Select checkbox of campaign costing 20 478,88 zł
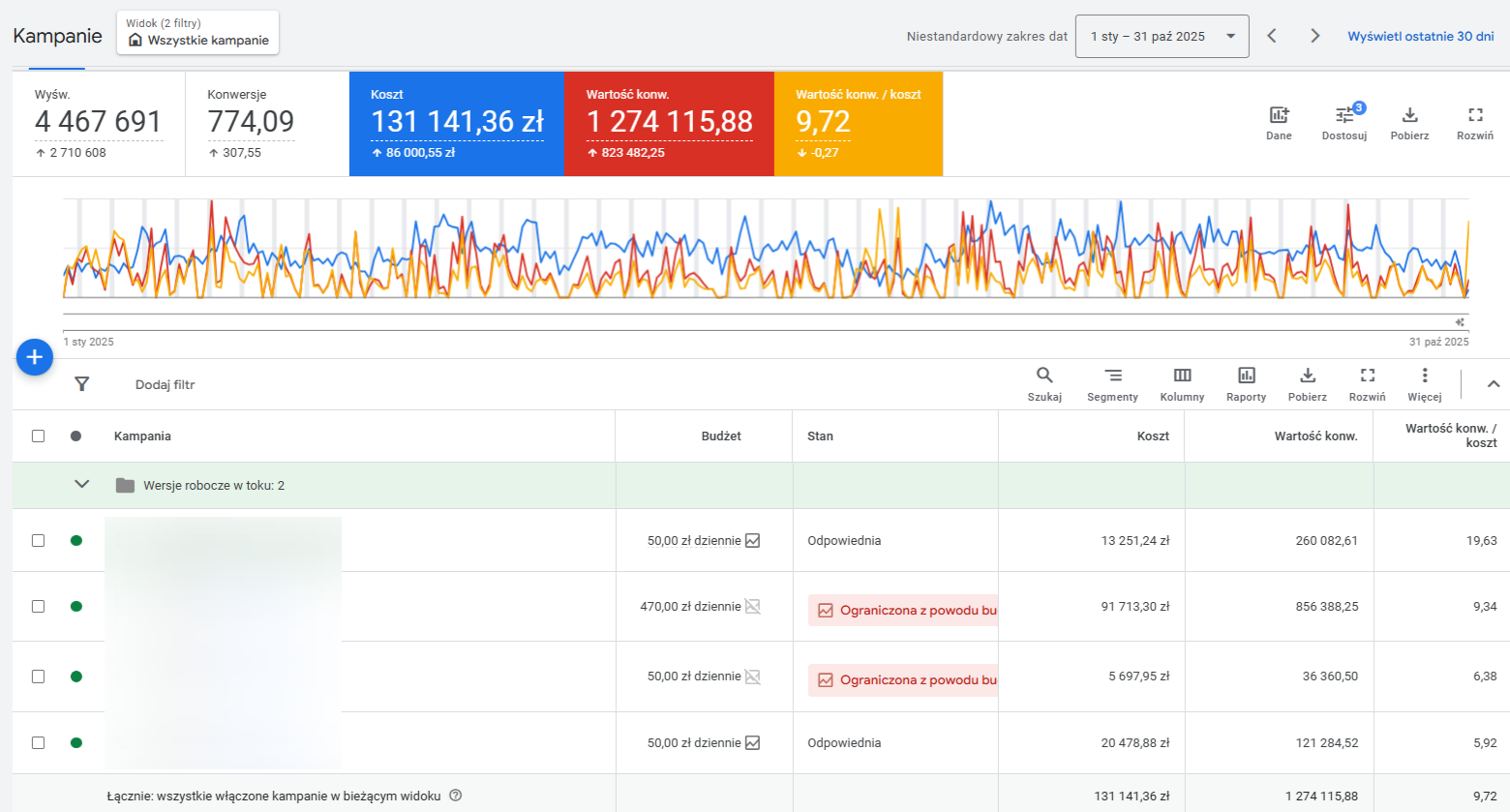 coord(38,742)
